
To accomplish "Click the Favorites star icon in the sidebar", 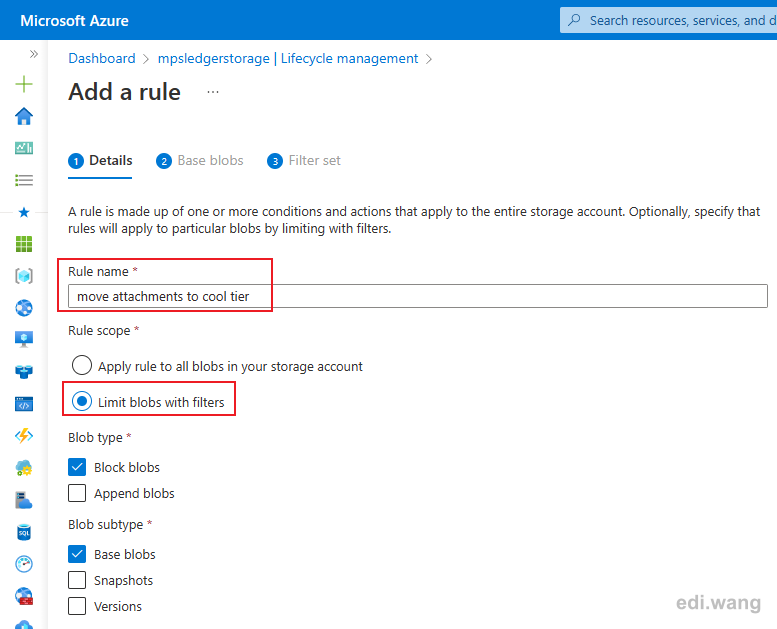I will (24, 213).
